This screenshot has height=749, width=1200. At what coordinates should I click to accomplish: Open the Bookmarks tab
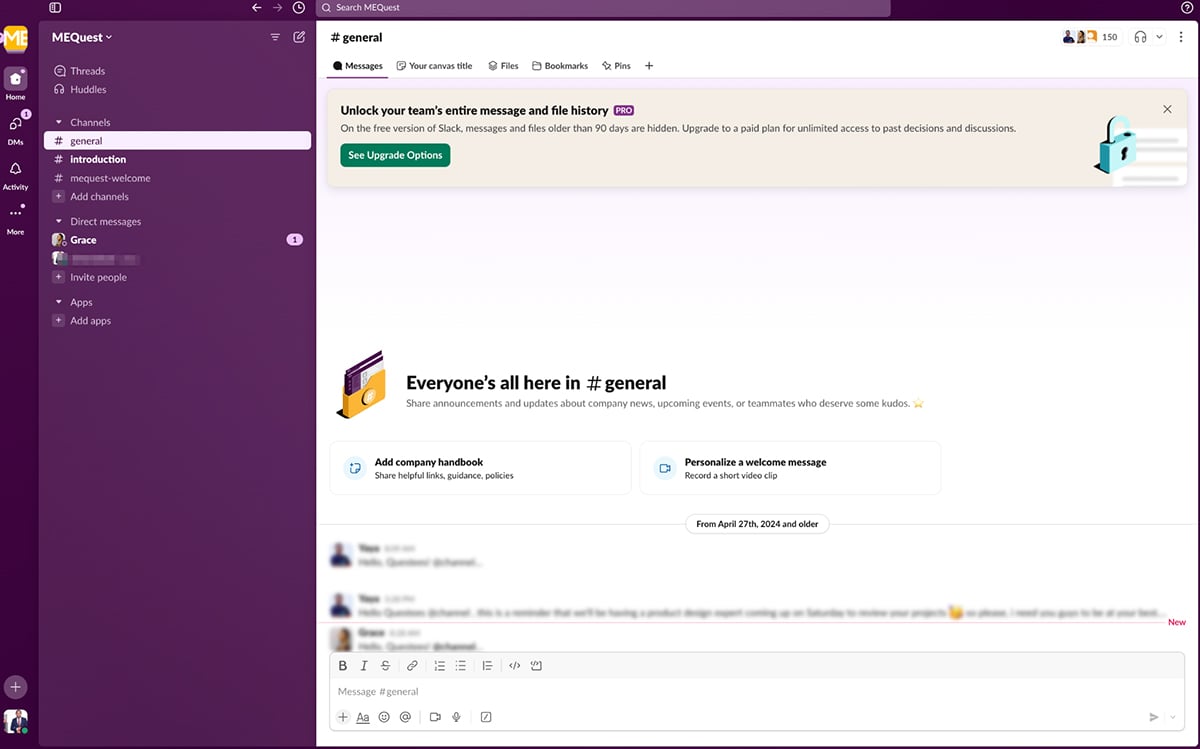tap(560, 65)
